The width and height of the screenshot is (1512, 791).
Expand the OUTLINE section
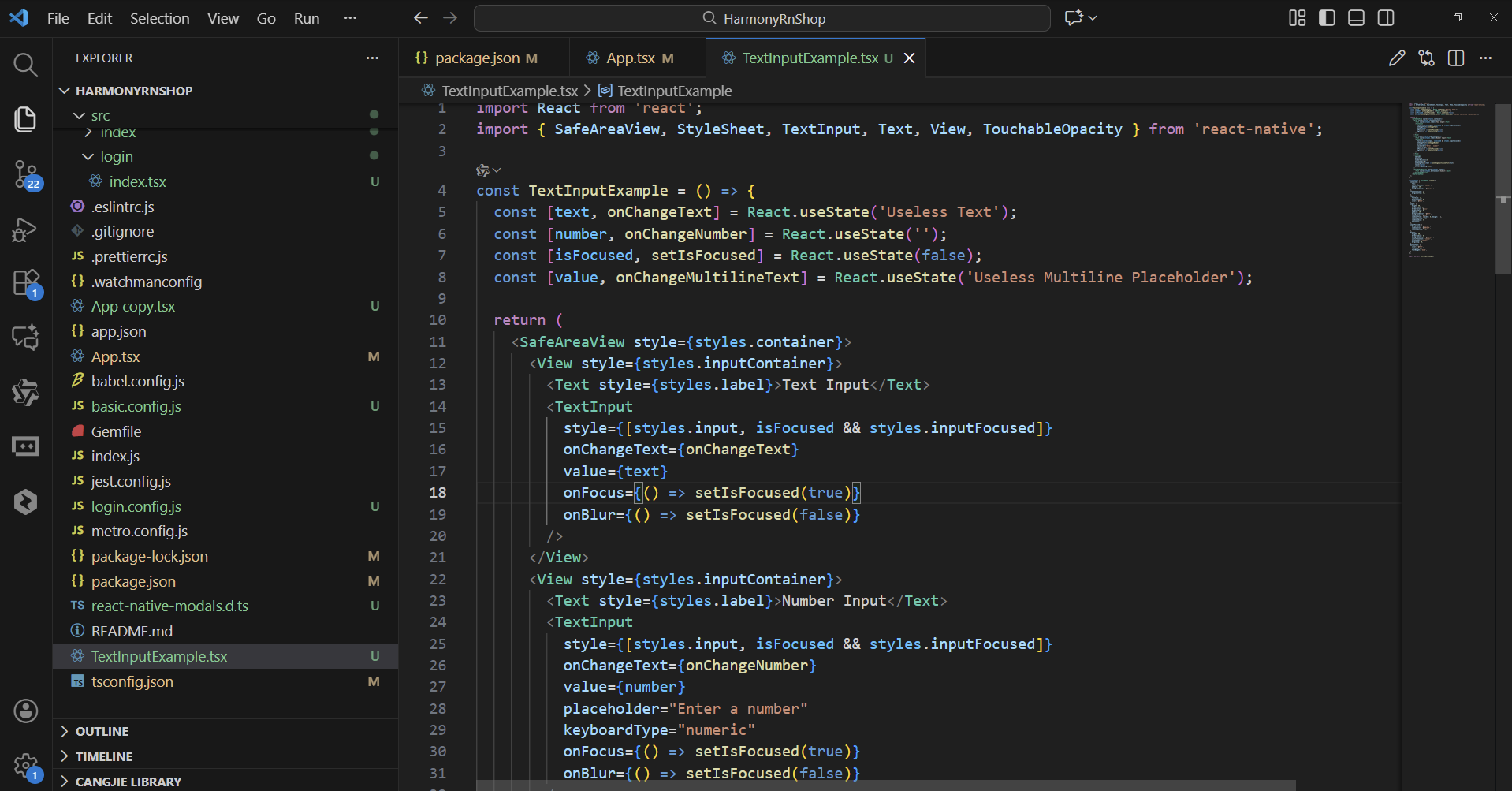[102, 731]
